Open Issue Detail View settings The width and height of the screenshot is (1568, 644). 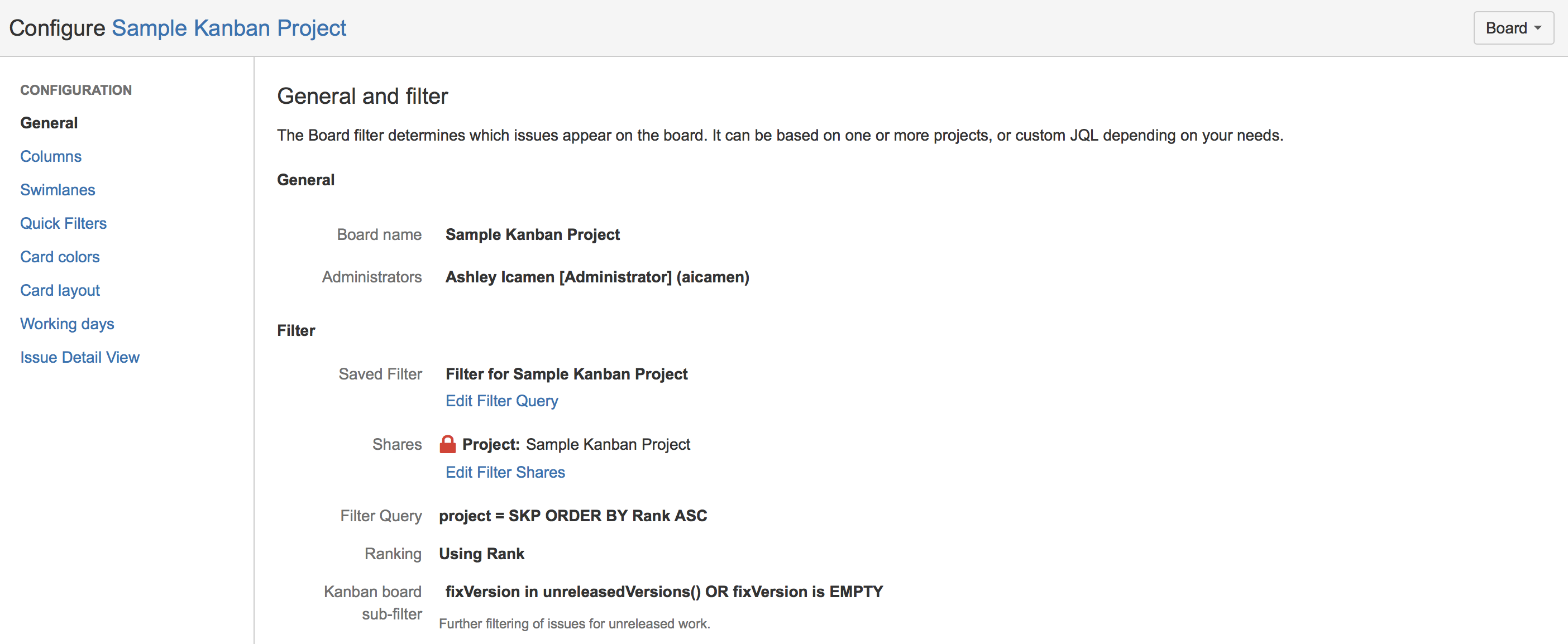click(80, 357)
